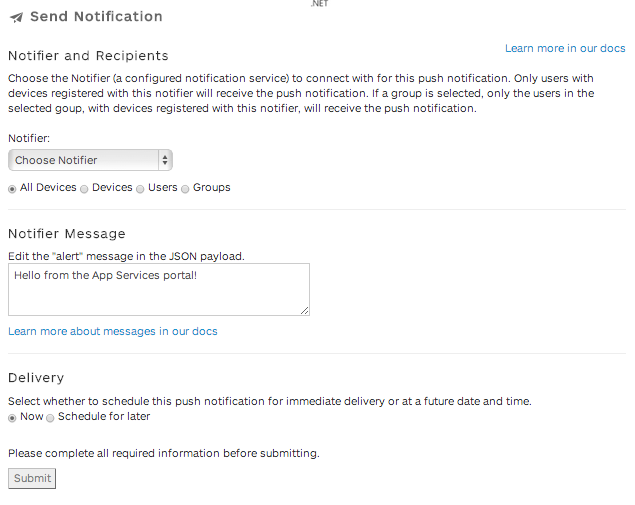Select the All Devices radio button

[12, 188]
